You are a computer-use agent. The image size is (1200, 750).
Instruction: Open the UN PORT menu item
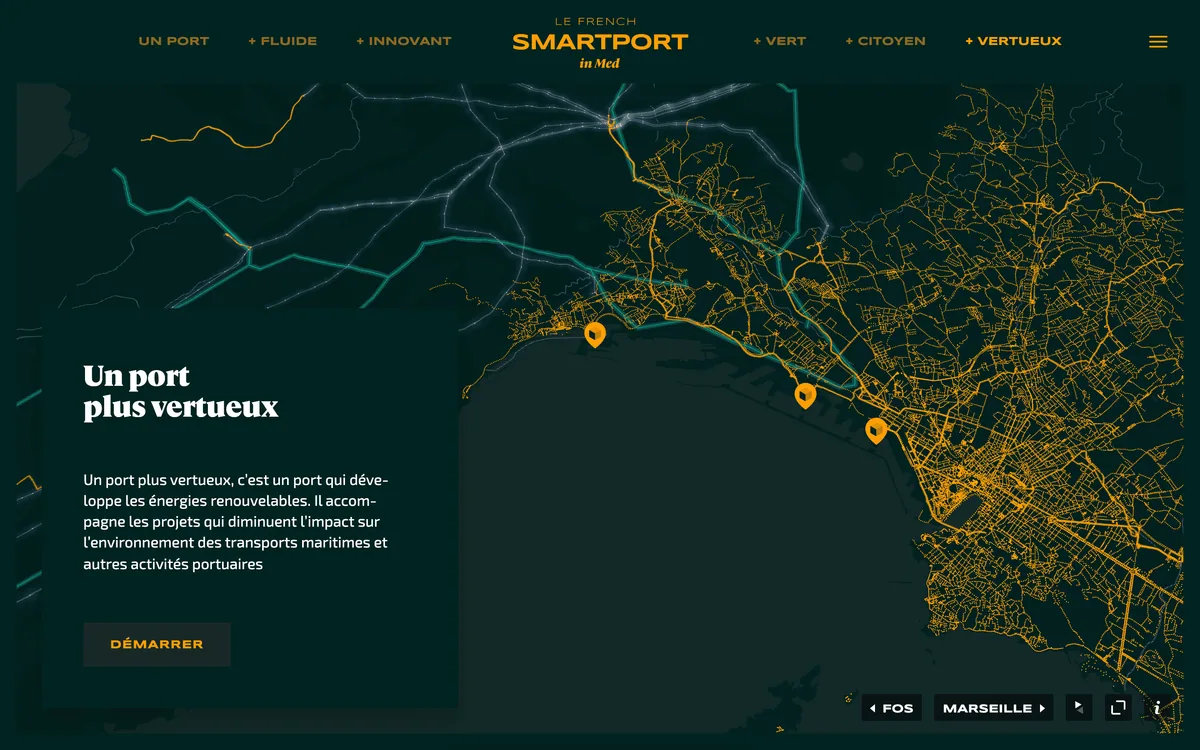click(174, 41)
